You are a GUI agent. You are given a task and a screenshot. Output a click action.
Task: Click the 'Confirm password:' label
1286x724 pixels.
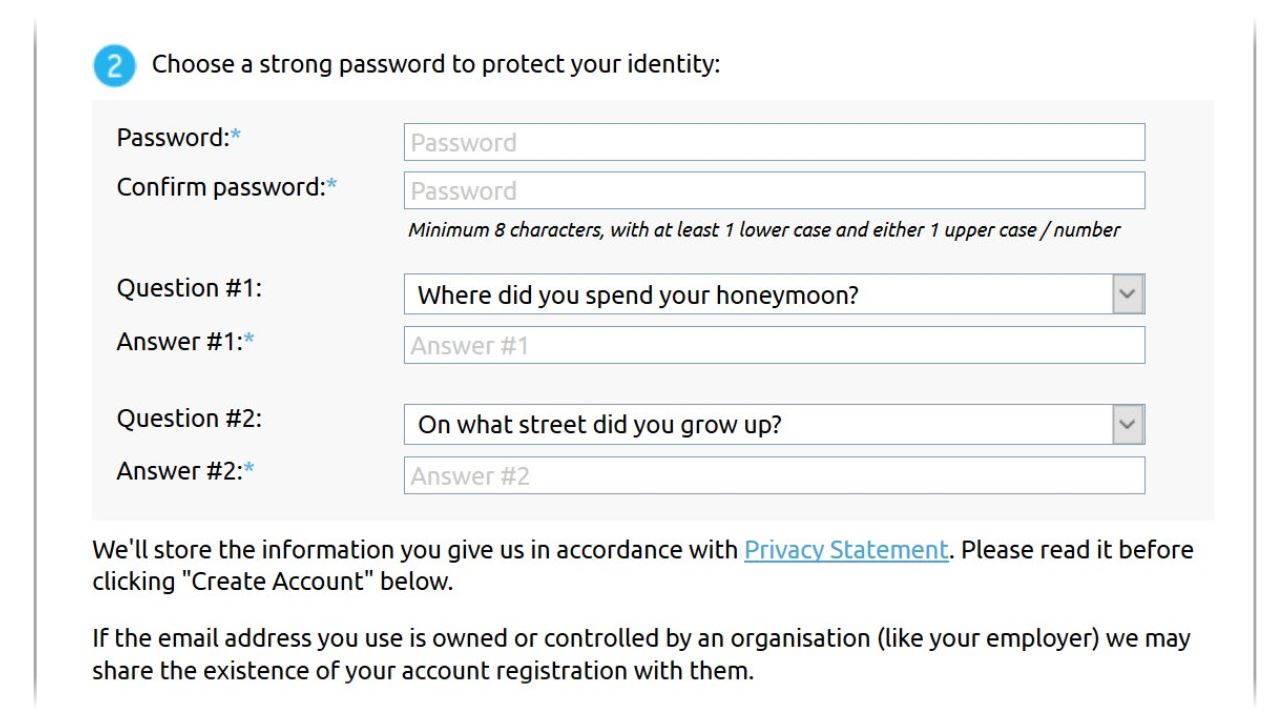227,187
